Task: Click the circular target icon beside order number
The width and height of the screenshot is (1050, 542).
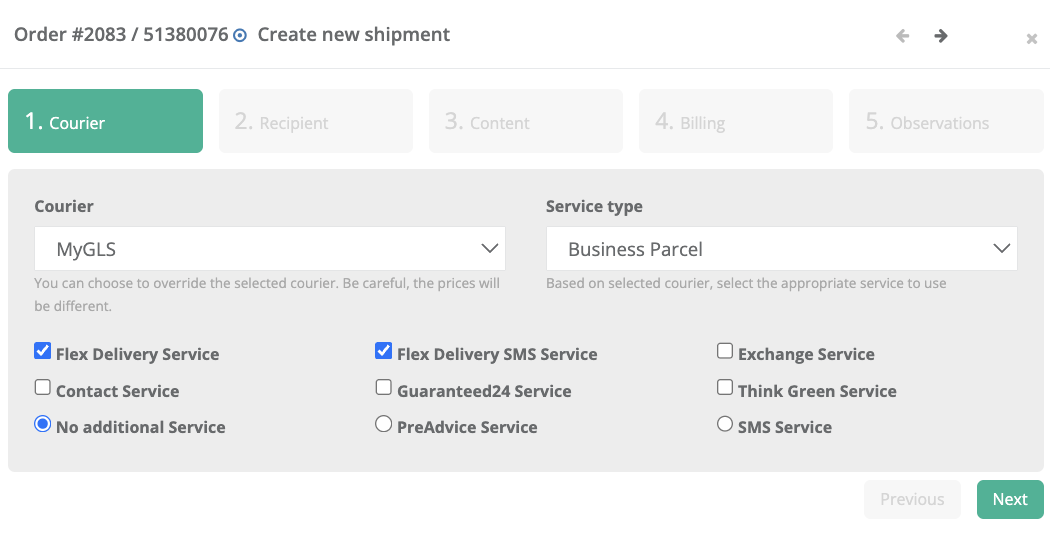Action: 240,35
